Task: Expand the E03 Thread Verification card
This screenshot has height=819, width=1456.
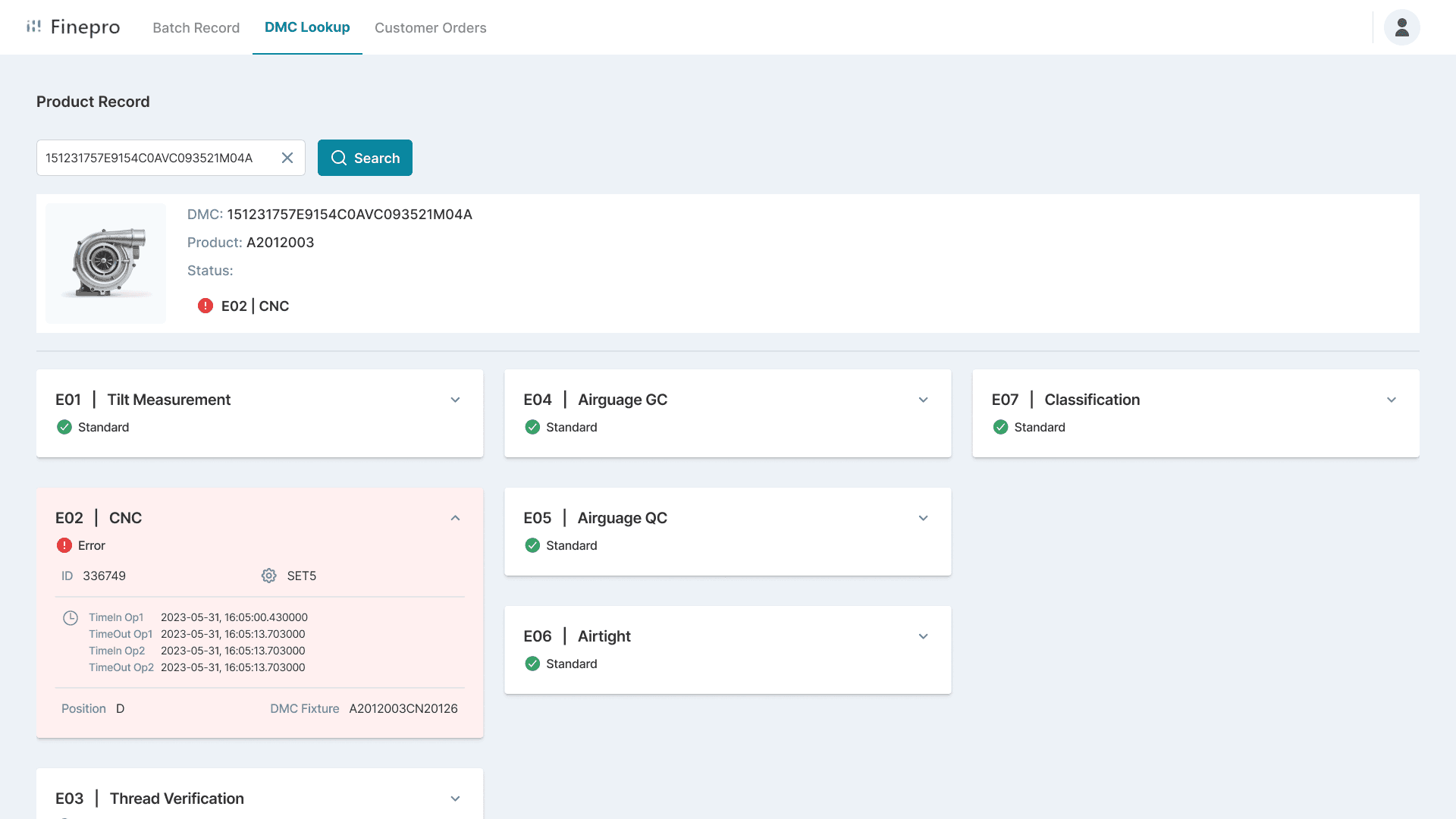Action: click(x=455, y=799)
